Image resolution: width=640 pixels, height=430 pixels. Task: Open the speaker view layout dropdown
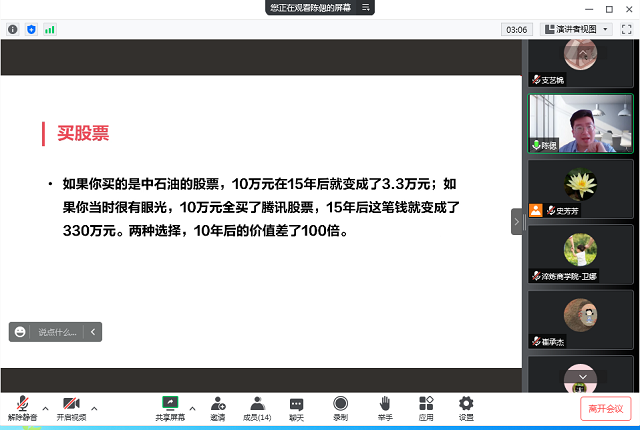pos(576,29)
